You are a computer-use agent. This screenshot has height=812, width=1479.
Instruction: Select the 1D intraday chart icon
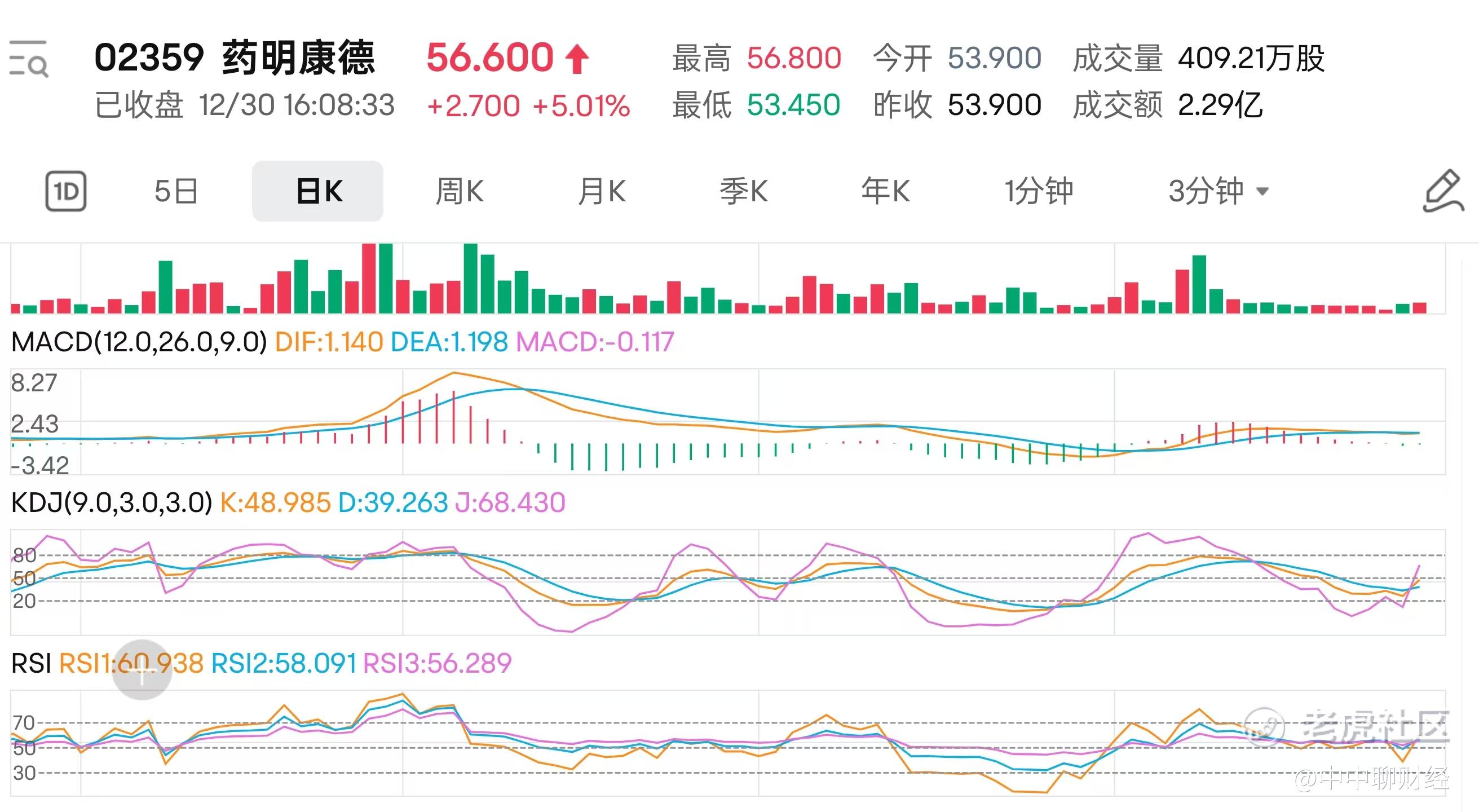click(x=66, y=191)
